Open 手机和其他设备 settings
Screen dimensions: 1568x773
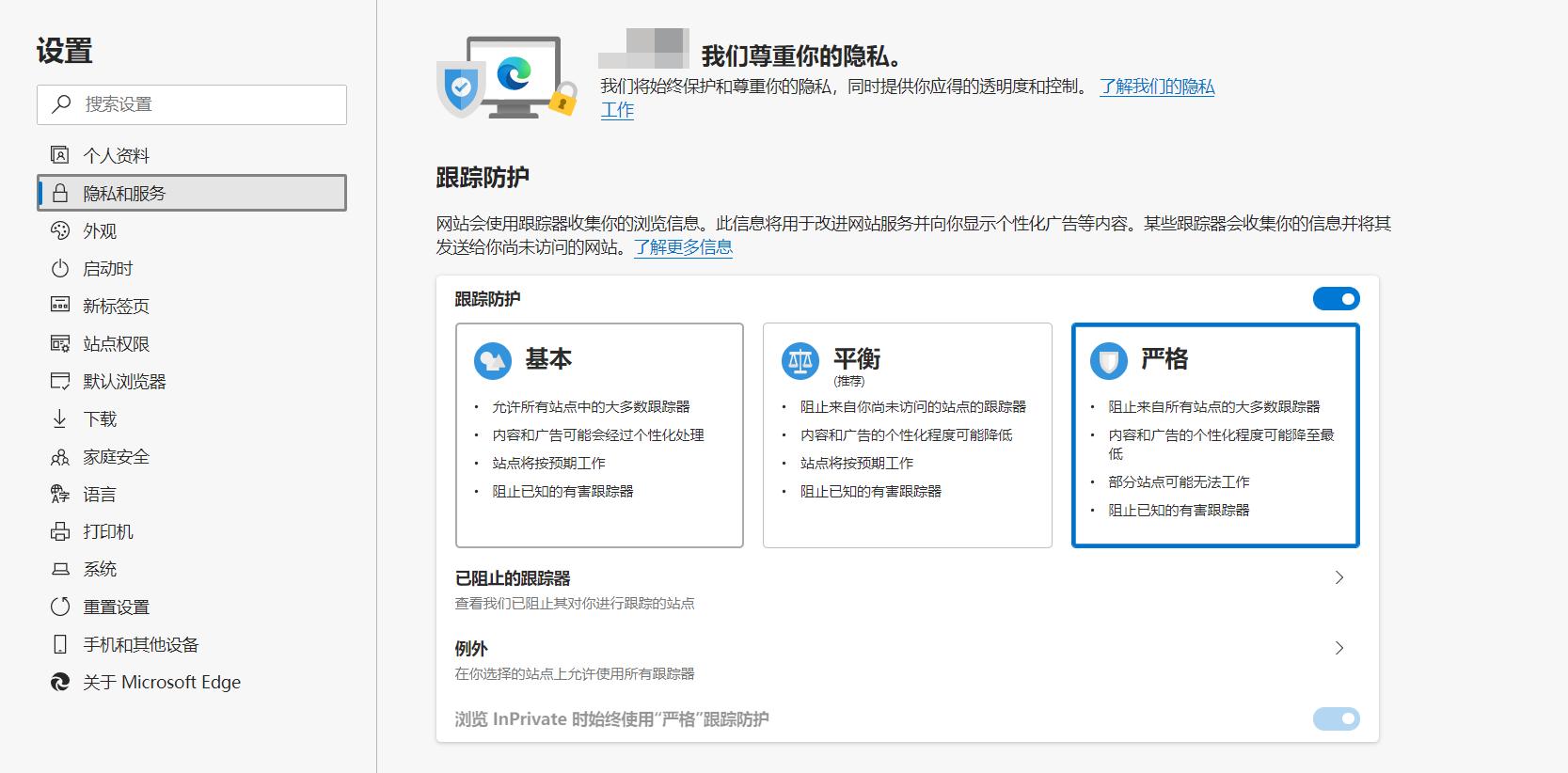tap(192, 644)
